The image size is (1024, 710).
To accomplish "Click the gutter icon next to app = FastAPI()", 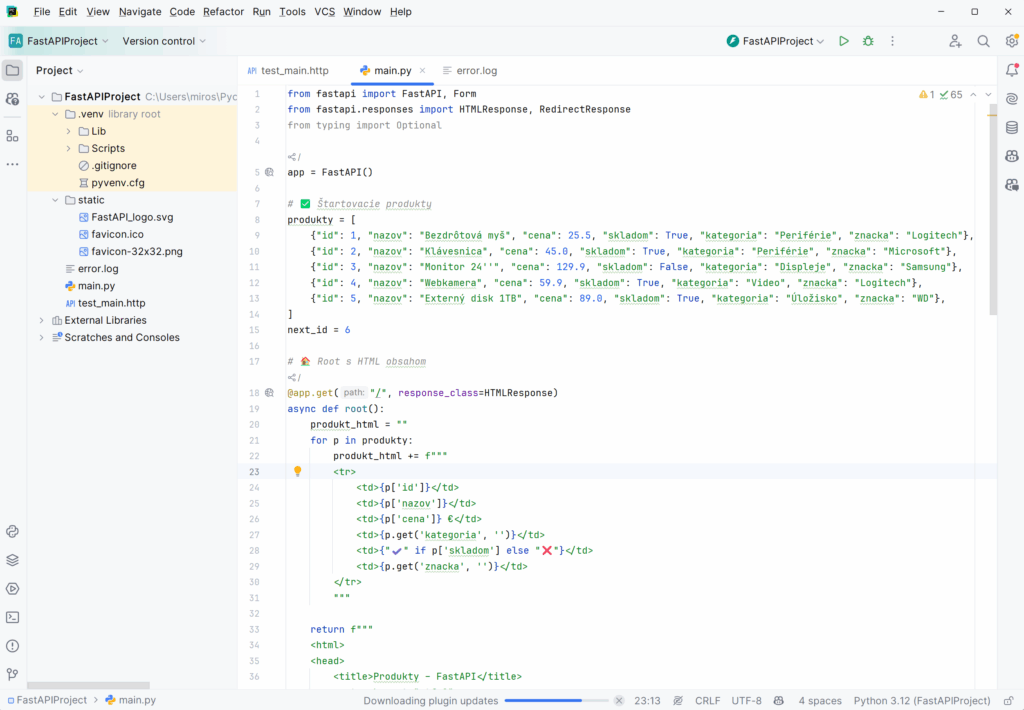I will 269,172.
